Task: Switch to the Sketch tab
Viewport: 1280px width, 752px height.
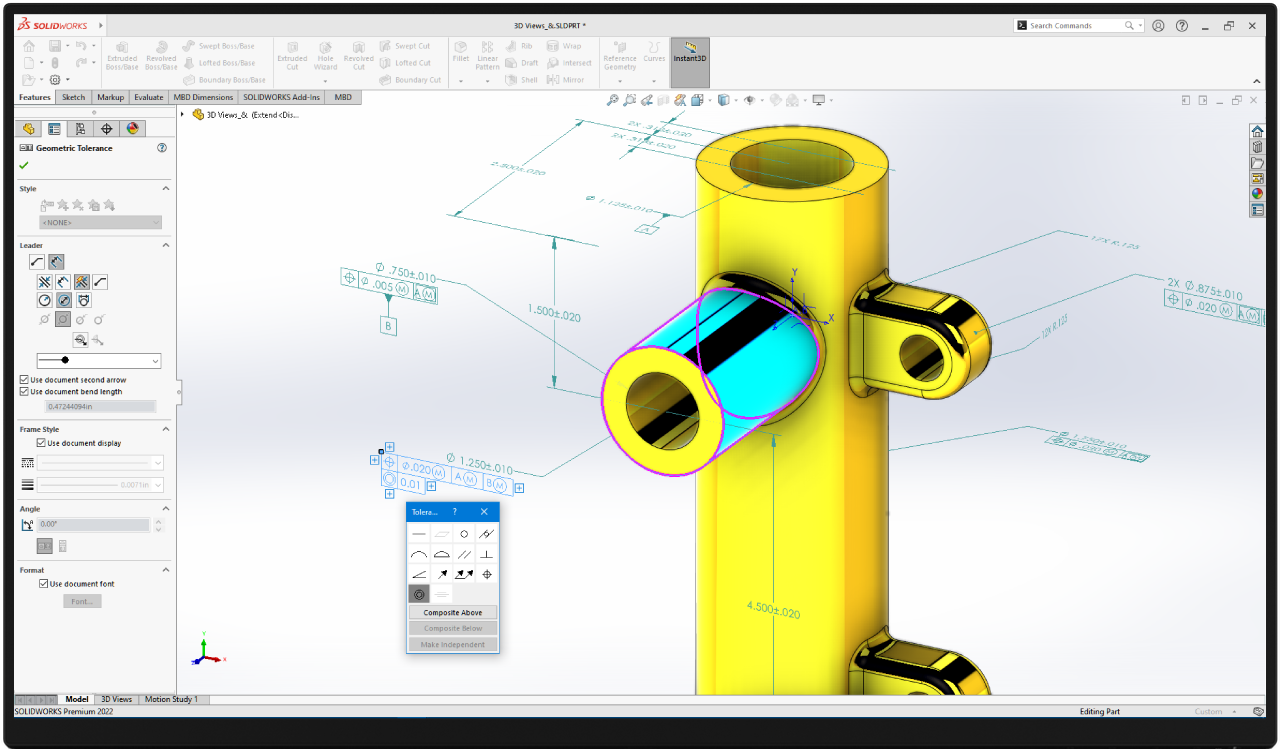Action: pos(74,97)
